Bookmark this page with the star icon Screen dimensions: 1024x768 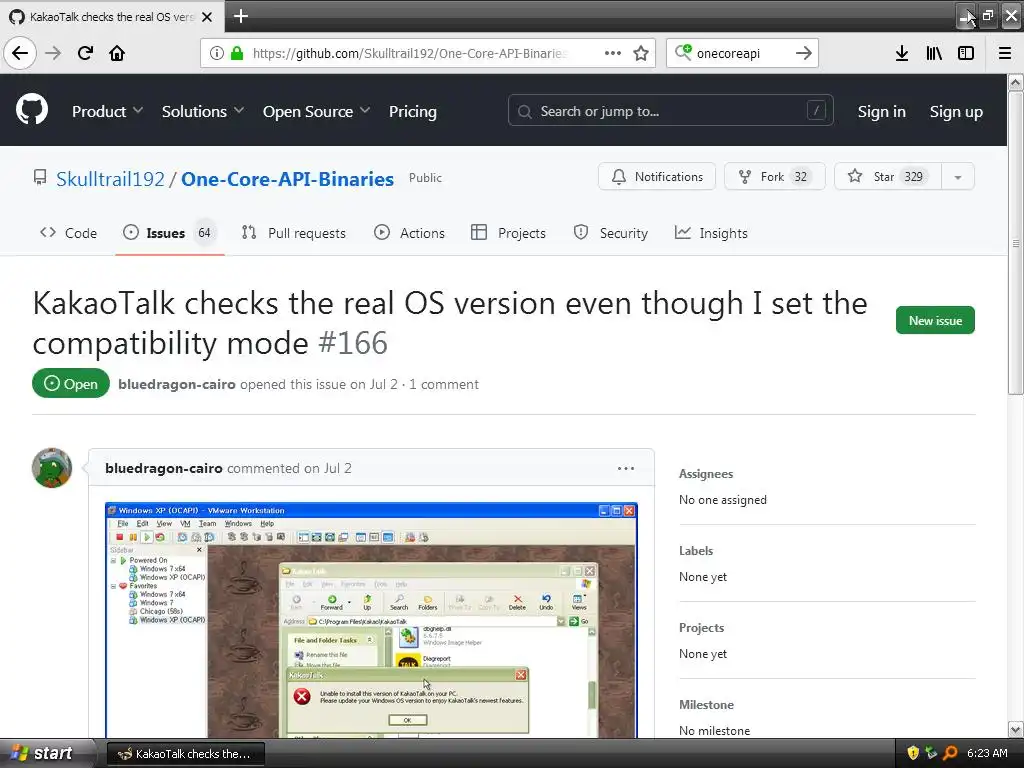click(x=641, y=53)
